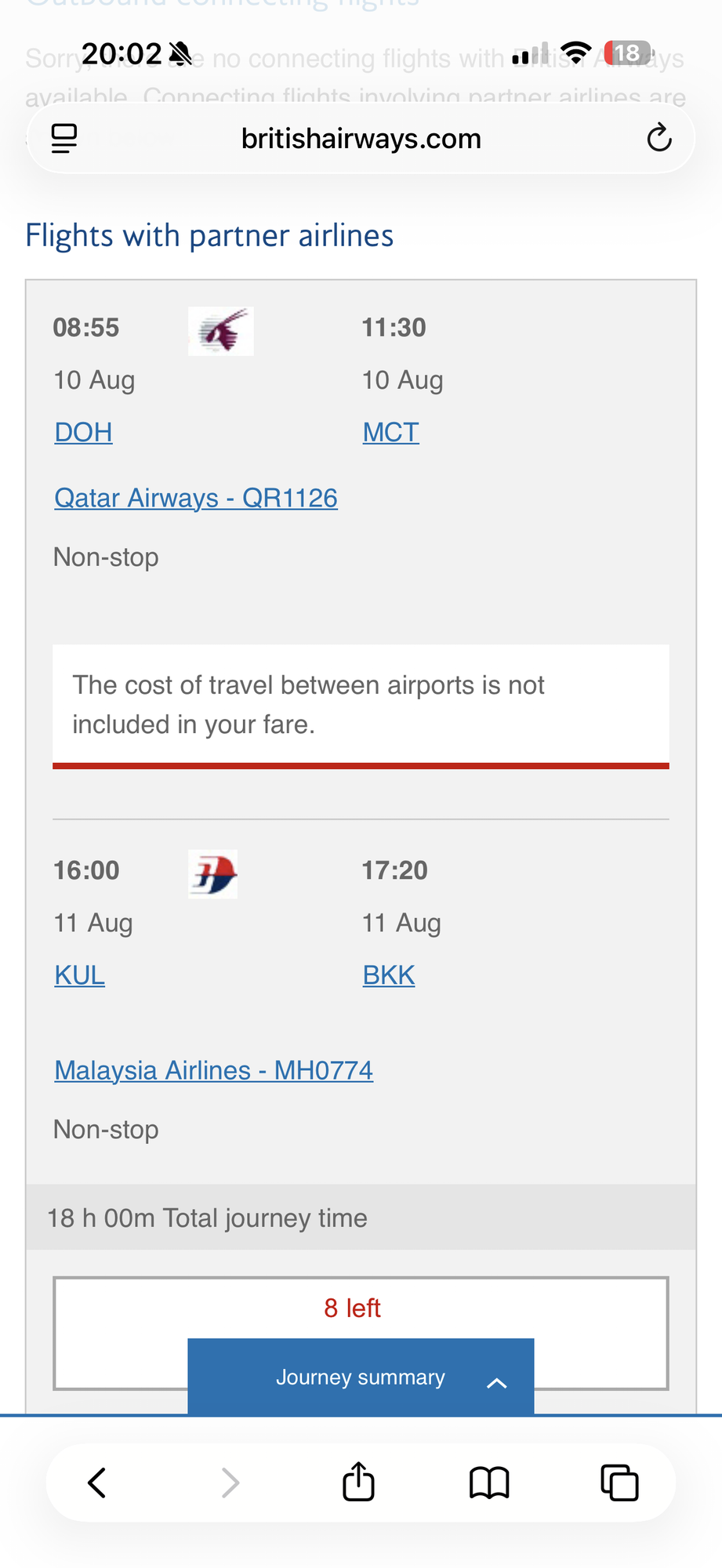Viewport: 722px width, 1568px height.
Task: Tap the britishairways.com address field
Action: click(x=361, y=139)
